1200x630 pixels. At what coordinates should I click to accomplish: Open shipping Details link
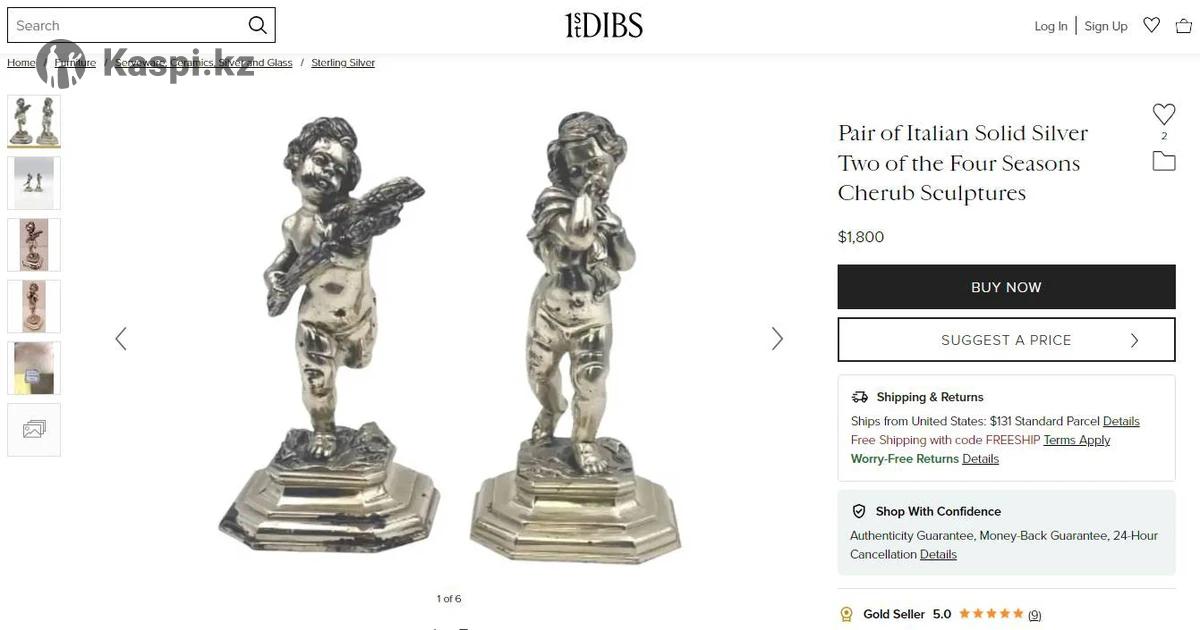pos(1121,421)
